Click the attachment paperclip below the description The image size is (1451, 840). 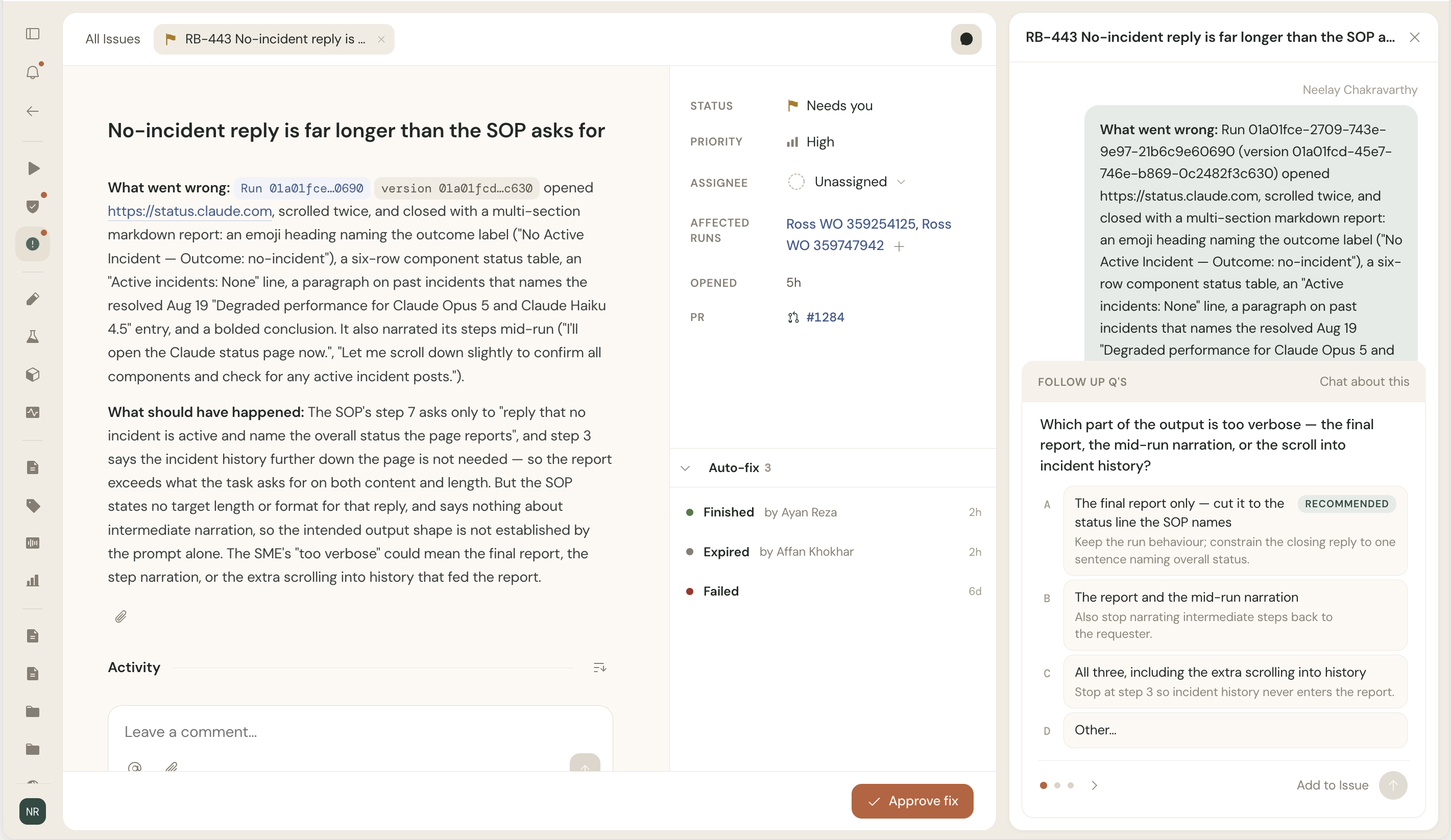120,617
